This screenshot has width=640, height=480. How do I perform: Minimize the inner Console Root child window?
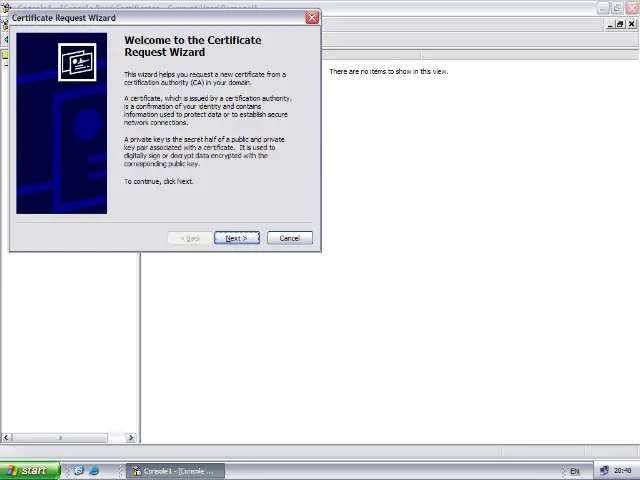(610, 24)
